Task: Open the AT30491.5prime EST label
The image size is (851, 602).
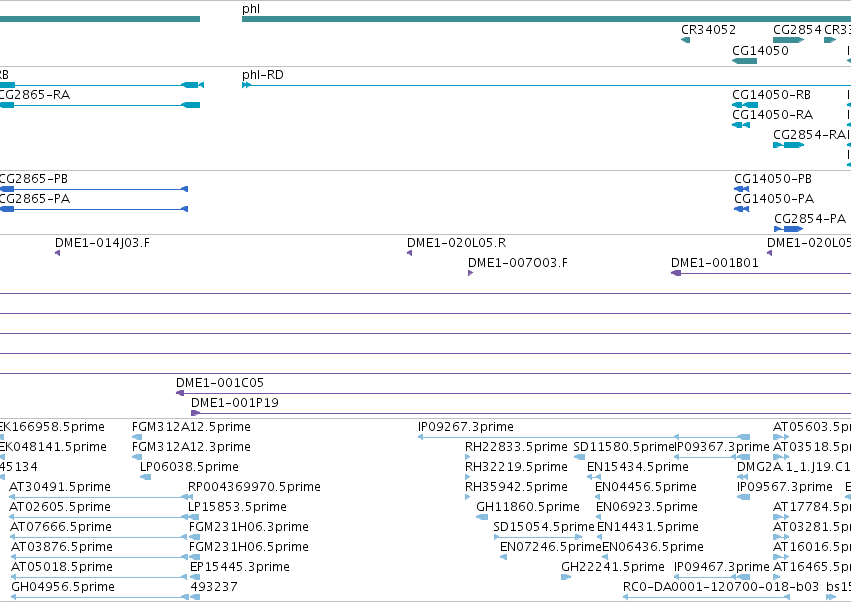Action: pyautogui.click(x=60, y=487)
